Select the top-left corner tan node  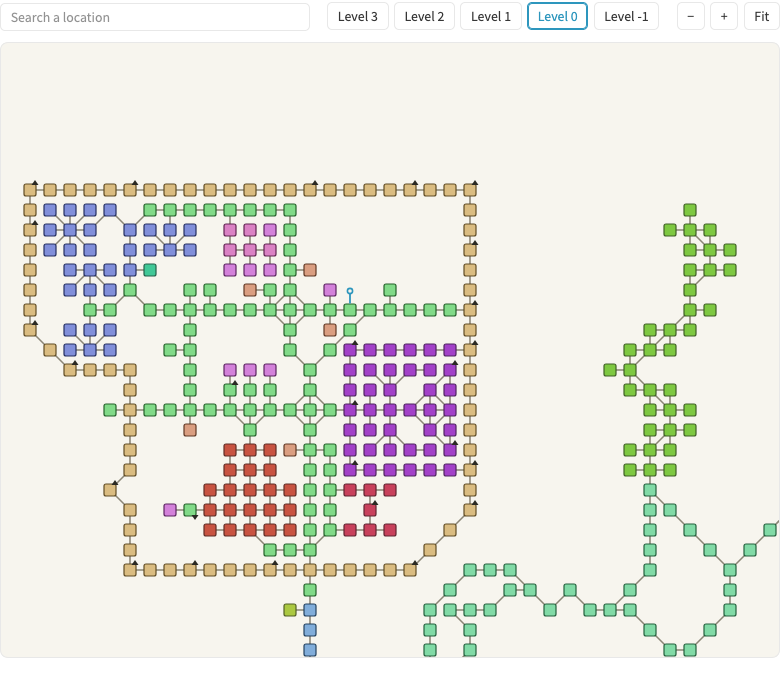[x=30, y=190]
